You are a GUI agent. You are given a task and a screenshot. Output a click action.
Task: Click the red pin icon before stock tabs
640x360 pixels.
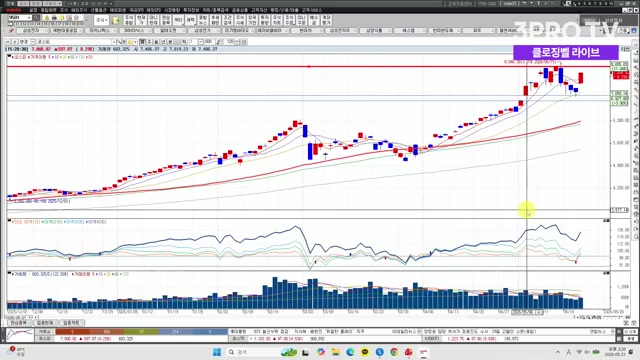11,31
